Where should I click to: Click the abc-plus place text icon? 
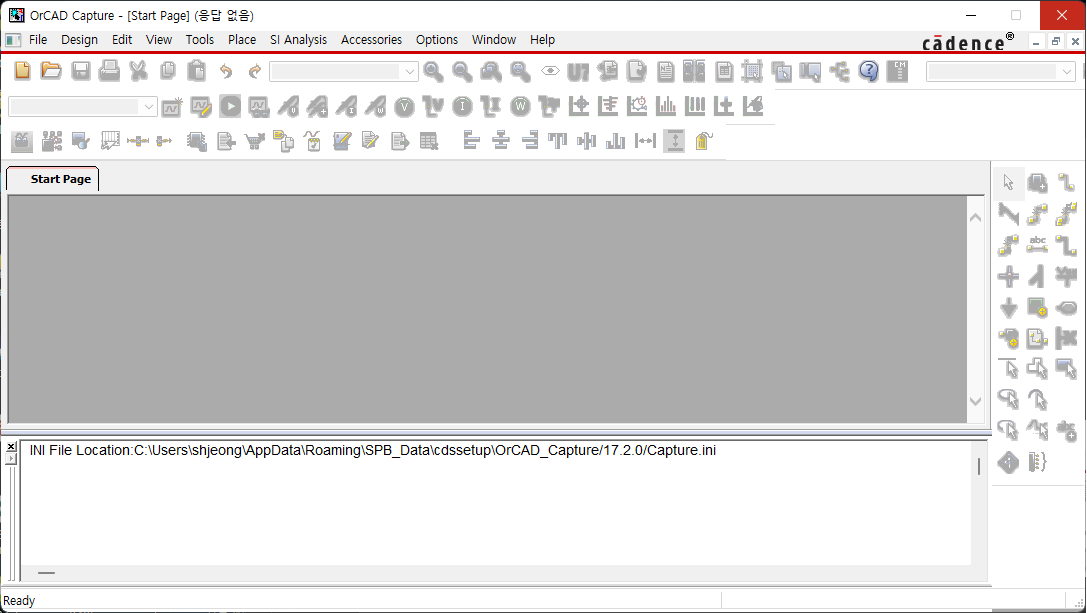[x=1066, y=431]
